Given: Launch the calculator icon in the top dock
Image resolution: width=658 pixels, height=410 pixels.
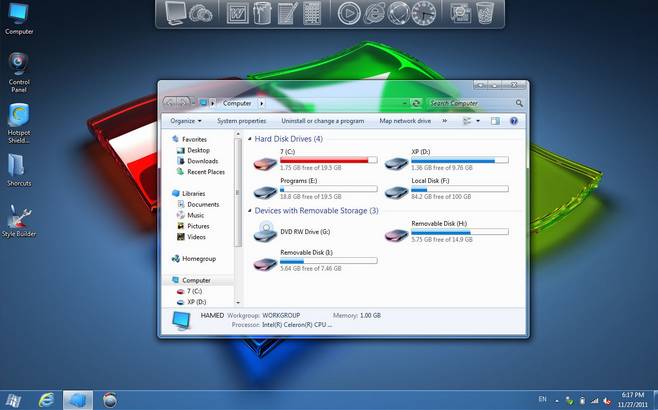Looking at the screenshot, I should click(x=312, y=13).
